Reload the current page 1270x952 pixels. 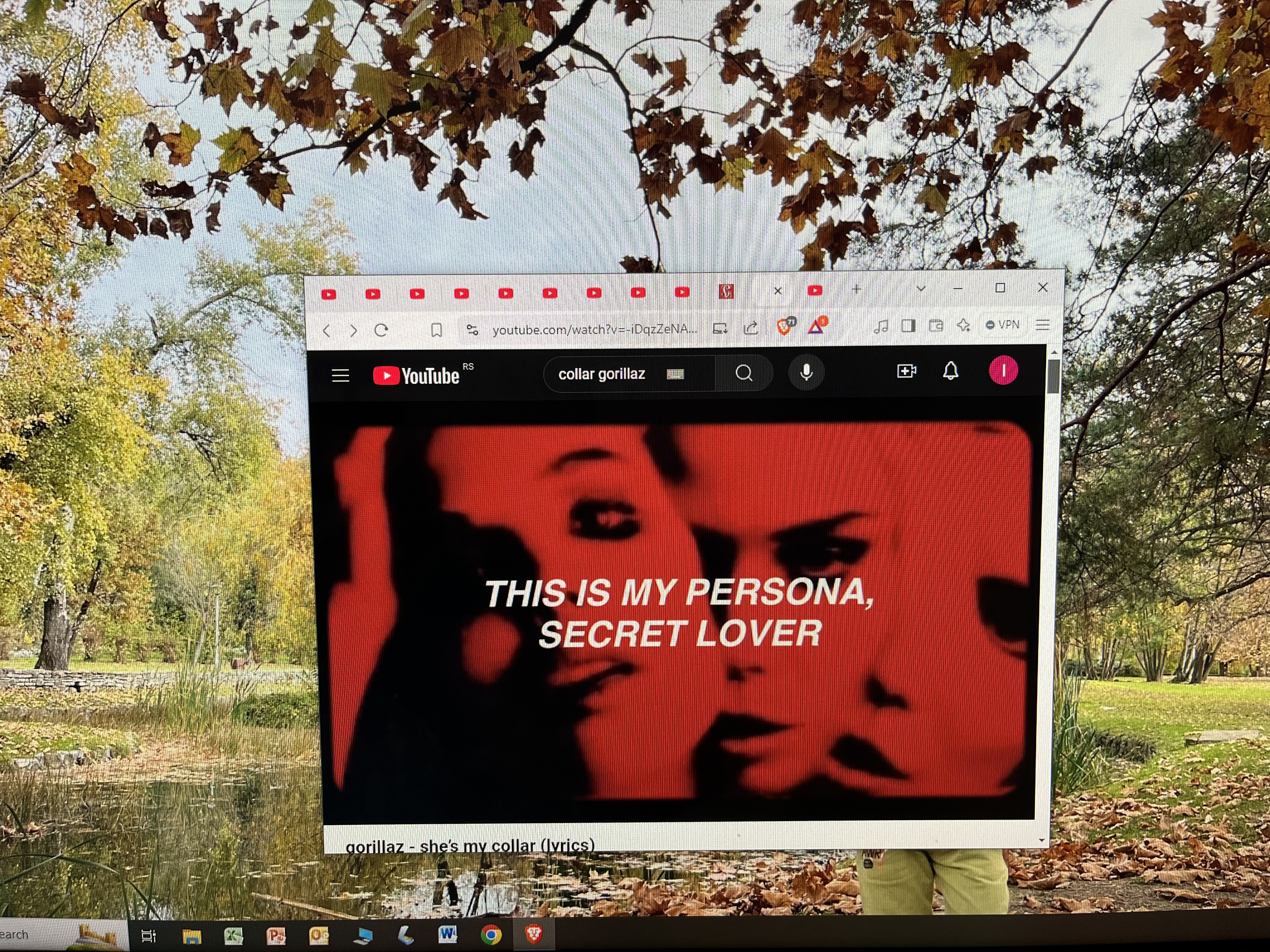point(381,330)
